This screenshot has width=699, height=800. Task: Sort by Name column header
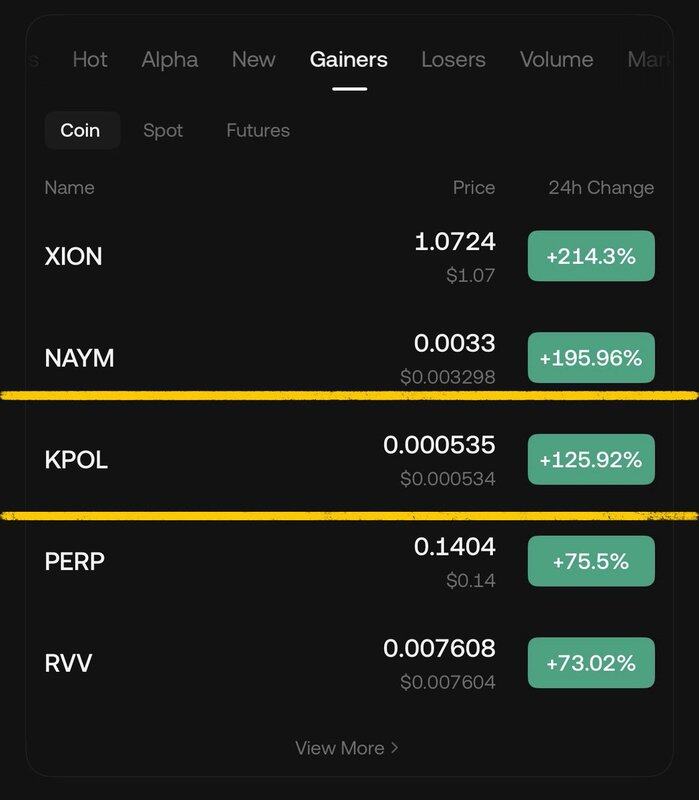pos(70,188)
